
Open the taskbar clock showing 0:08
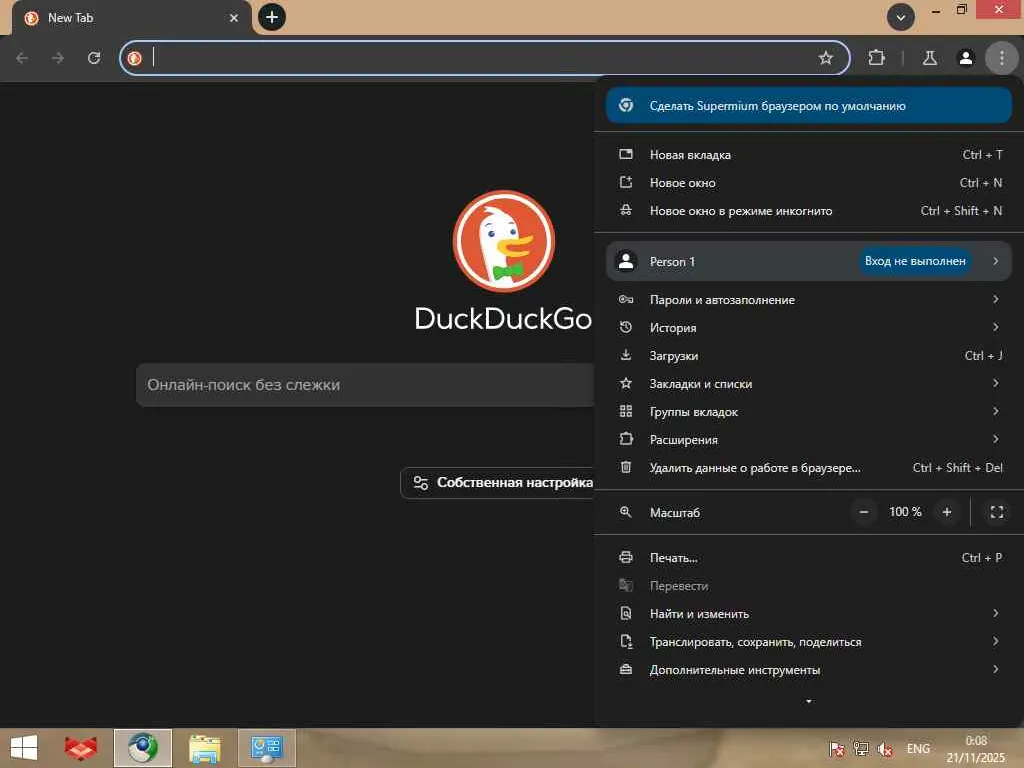976,749
